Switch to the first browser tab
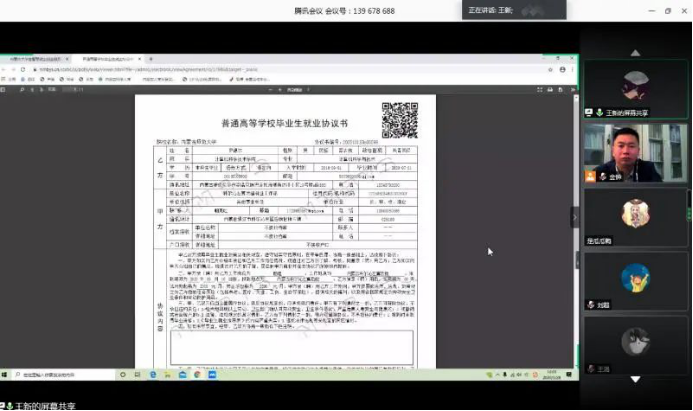Viewport: 693px width, 411px height. click(33, 60)
